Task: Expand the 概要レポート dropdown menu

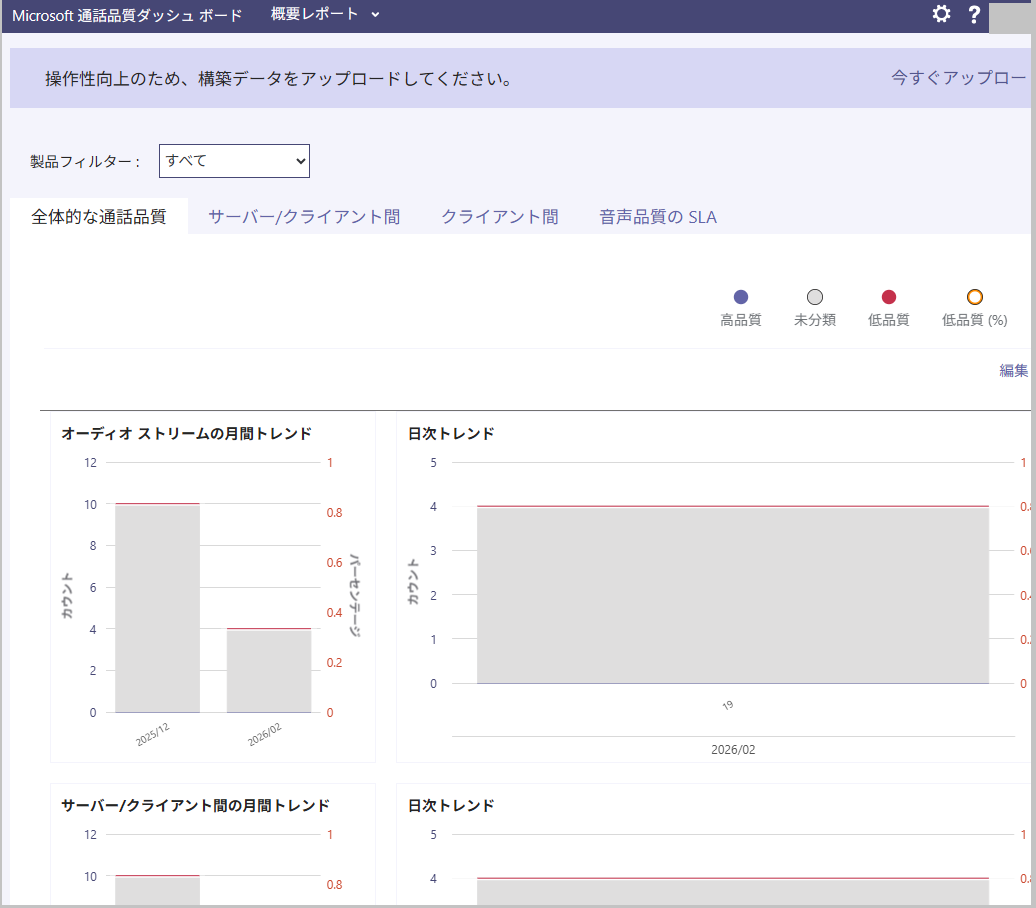Action: point(325,14)
